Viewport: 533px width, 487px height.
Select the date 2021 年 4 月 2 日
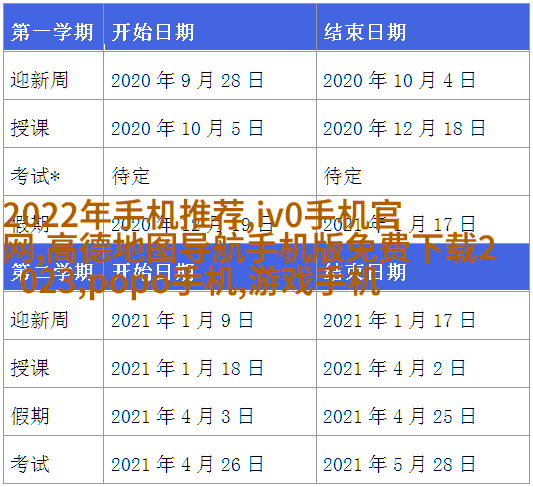pyautogui.click(x=394, y=368)
